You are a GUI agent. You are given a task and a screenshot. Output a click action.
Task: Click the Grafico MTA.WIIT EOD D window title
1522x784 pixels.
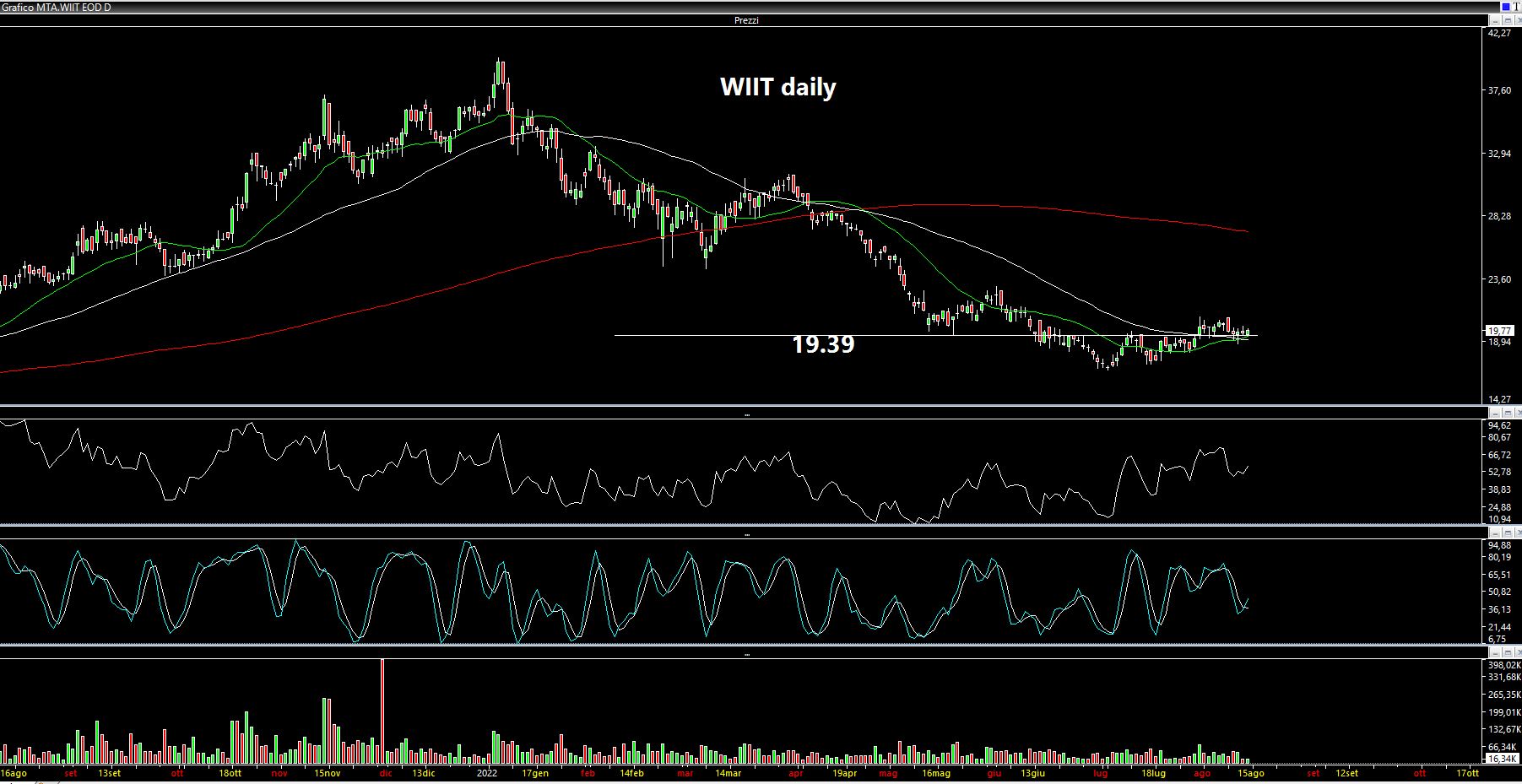click(x=57, y=7)
